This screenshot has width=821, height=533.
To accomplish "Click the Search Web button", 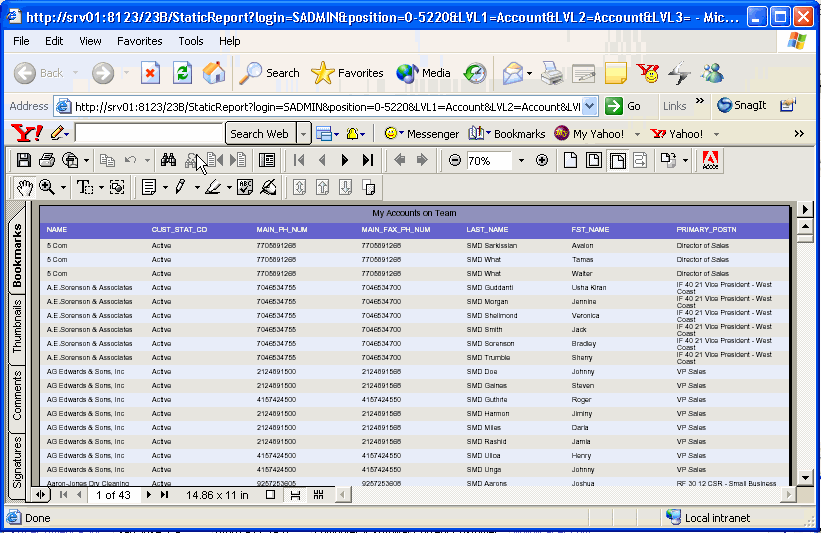I will pyautogui.click(x=259, y=133).
